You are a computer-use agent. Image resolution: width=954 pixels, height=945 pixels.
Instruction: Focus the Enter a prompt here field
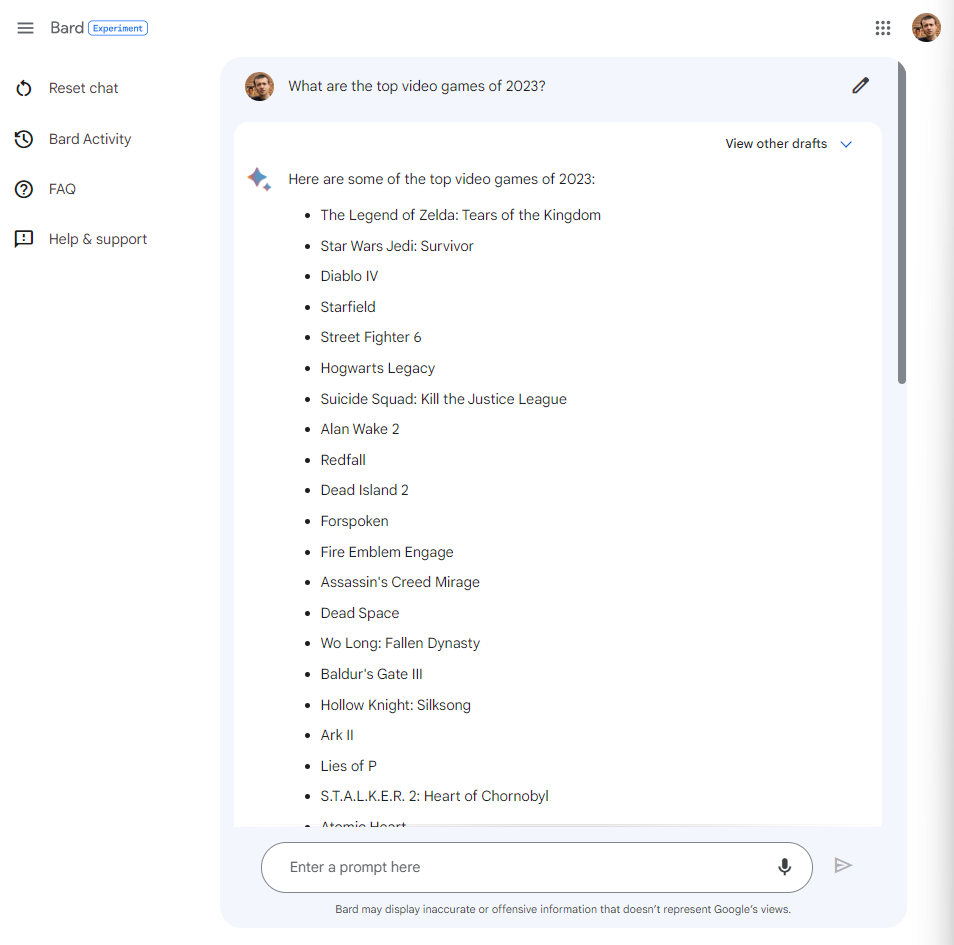click(520, 867)
